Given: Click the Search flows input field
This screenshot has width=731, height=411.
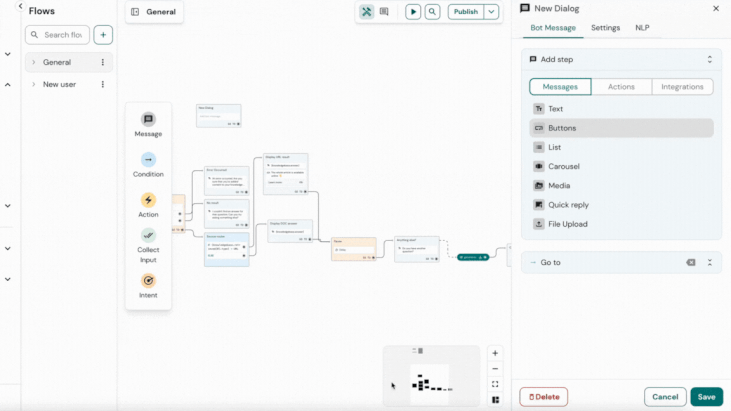Looking at the screenshot, I should click(65, 35).
